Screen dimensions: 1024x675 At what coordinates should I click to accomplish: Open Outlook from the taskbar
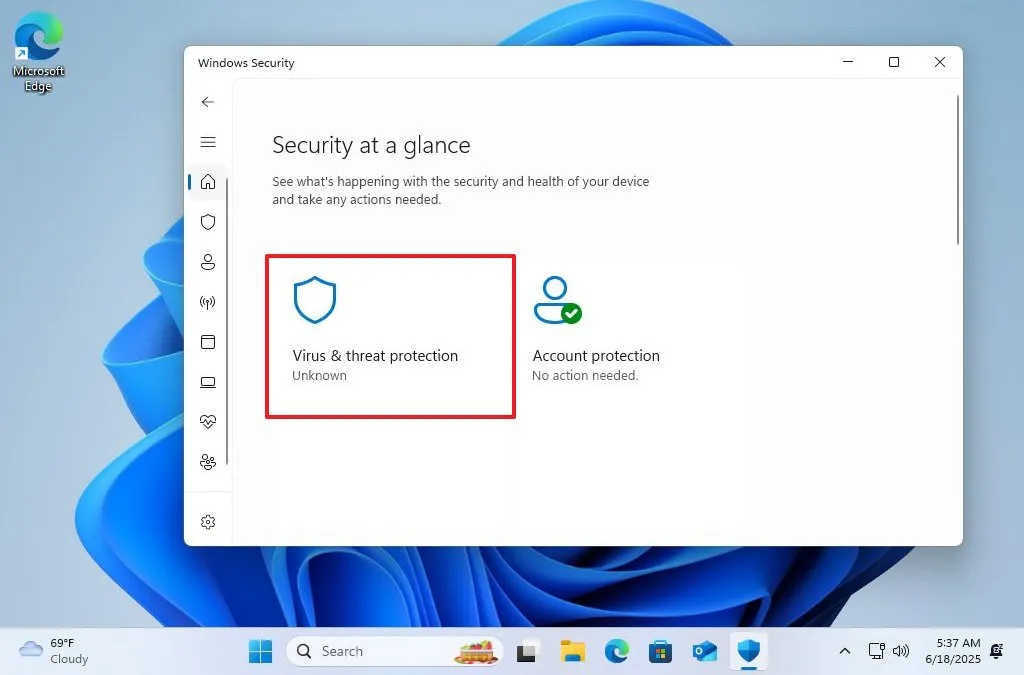click(x=704, y=651)
